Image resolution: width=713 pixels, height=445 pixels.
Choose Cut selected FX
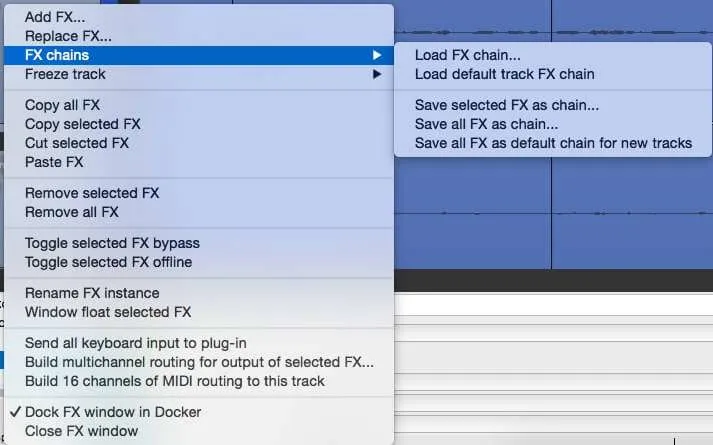pos(199,144)
